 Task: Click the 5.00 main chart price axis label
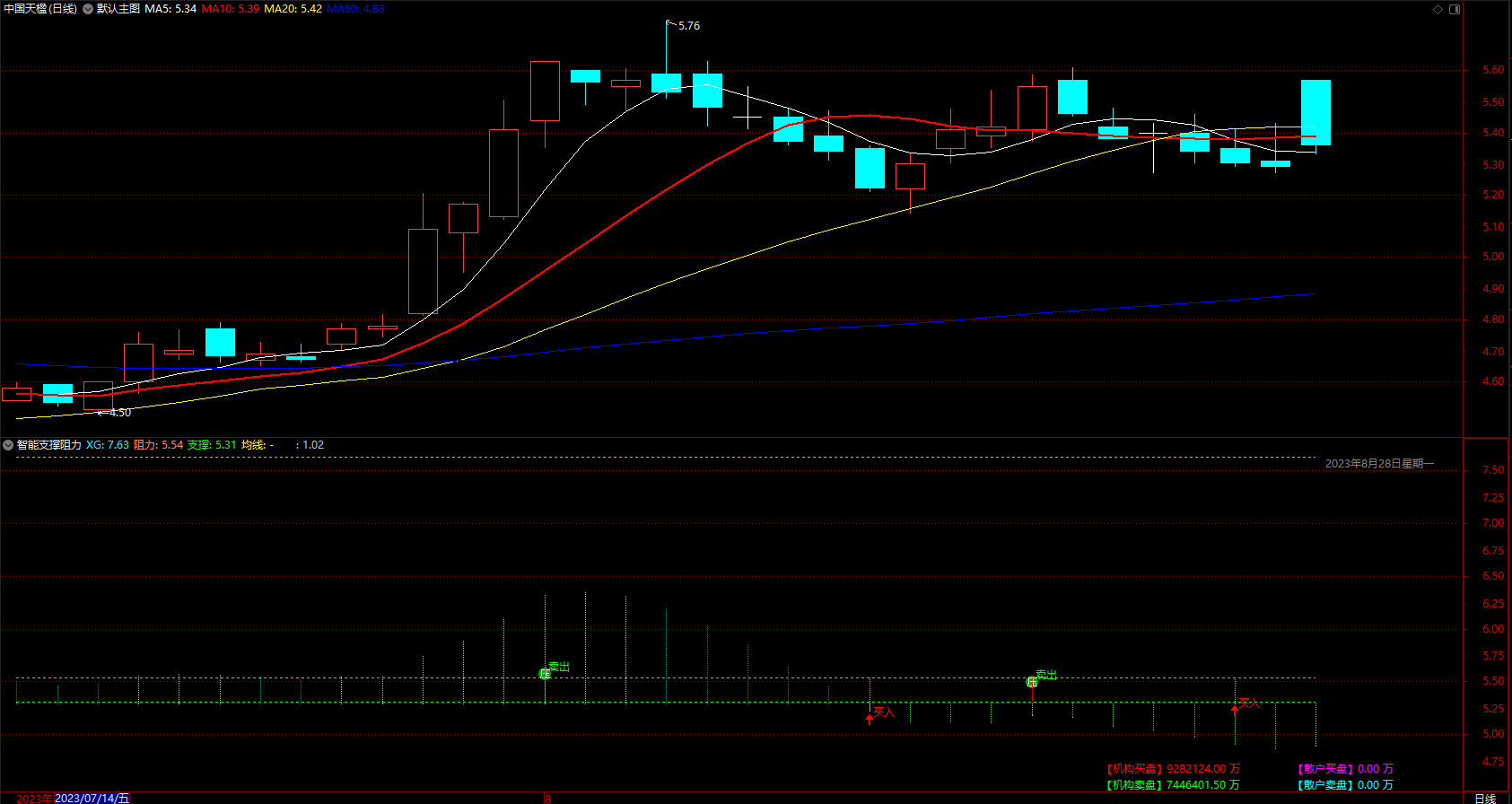pos(1493,257)
